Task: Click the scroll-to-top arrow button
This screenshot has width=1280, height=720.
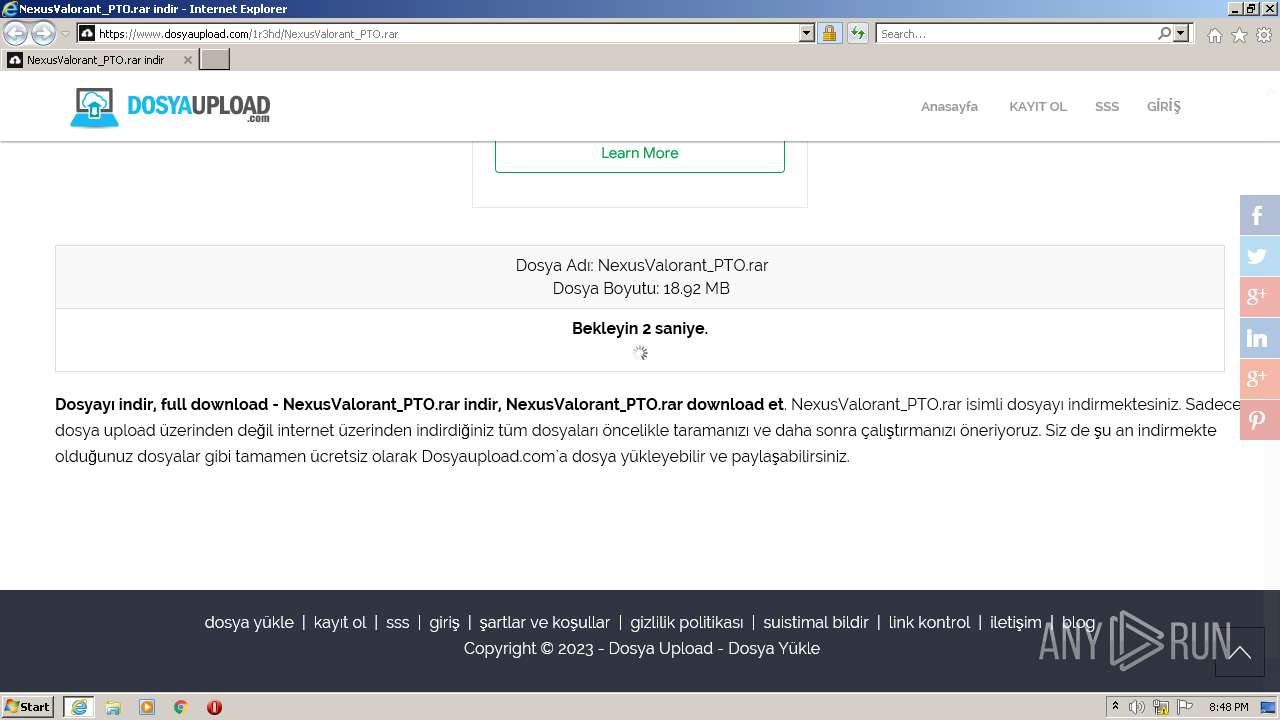Action: click(x=1240, y=652)
